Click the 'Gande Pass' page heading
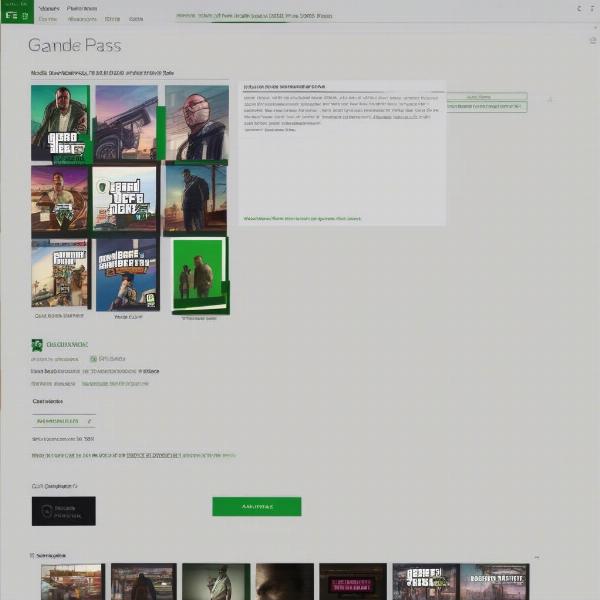600x600 pixels. 75,45
